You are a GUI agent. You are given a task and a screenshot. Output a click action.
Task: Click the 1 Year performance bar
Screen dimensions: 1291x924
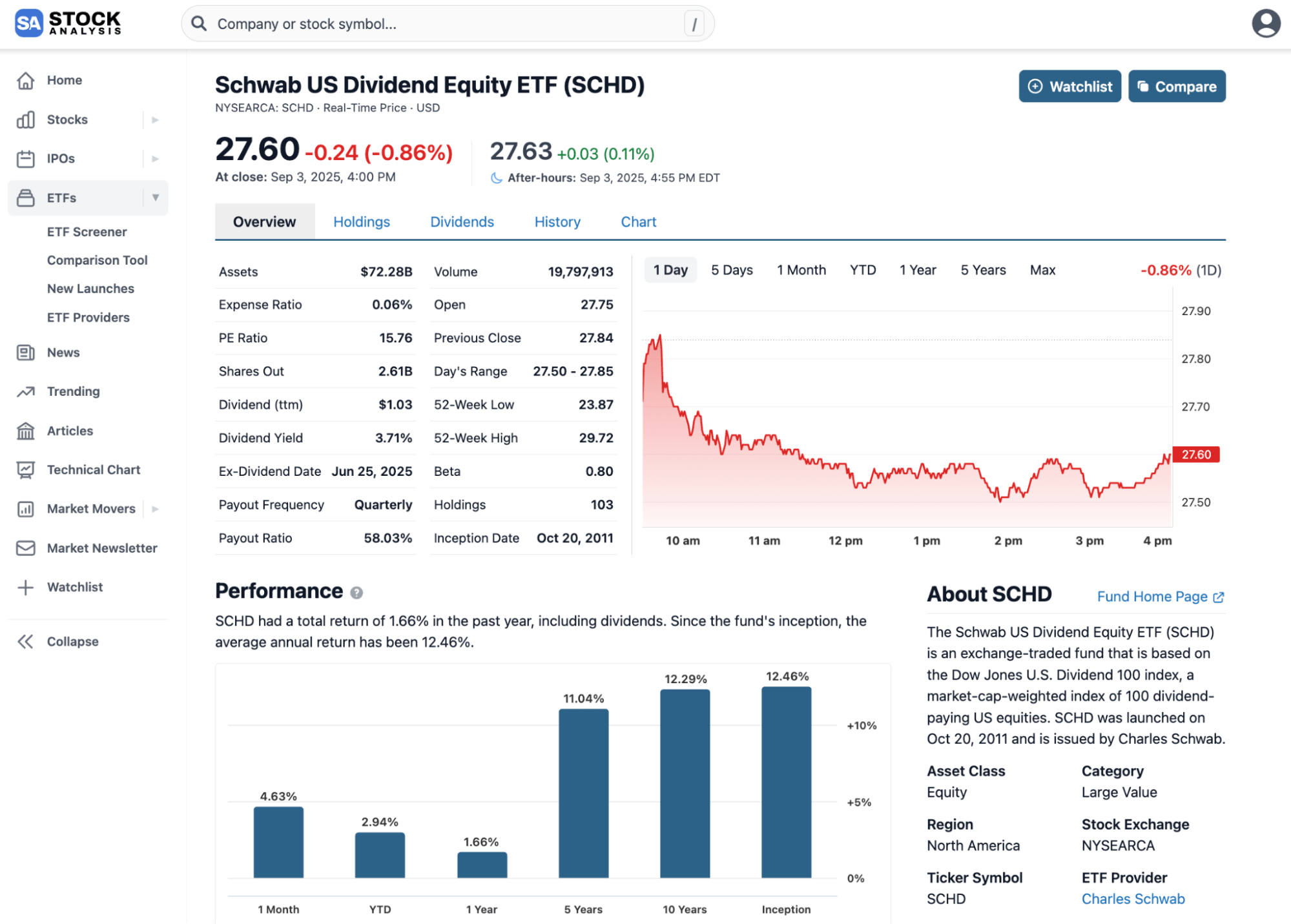click(482, 865)
